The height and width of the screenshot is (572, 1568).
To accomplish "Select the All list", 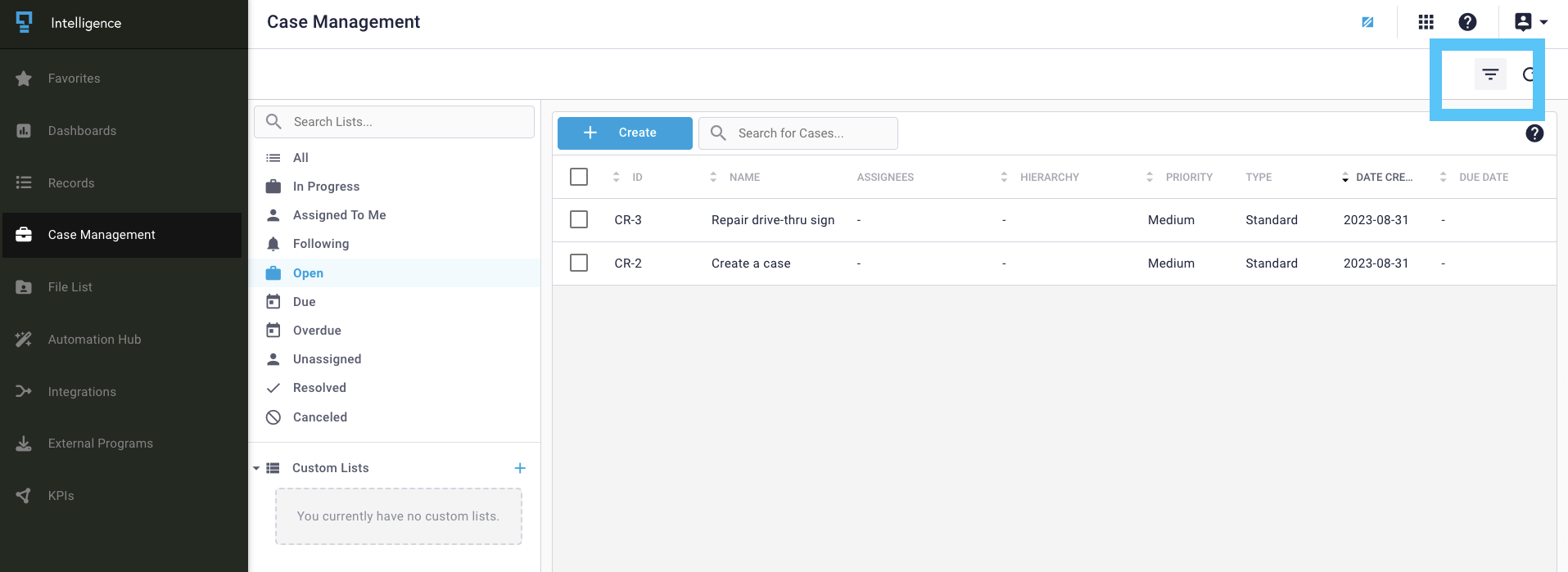I will coord(394,158).
